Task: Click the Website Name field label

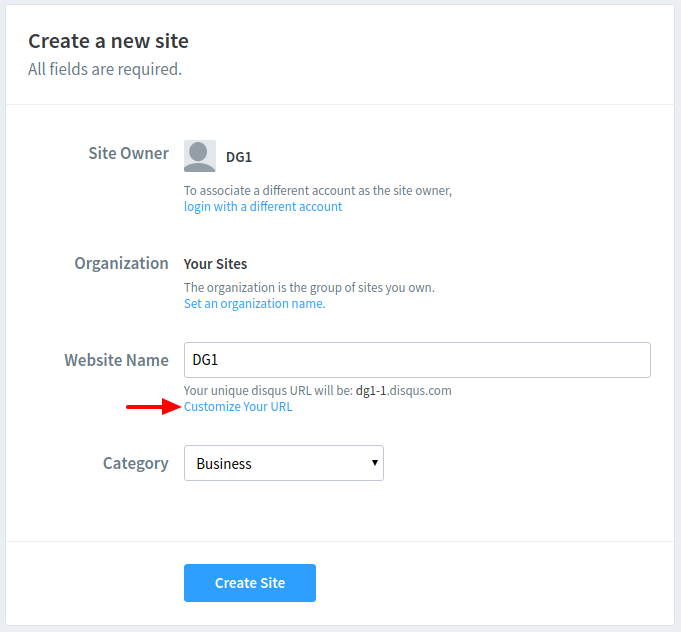Action: coord(116,360)
